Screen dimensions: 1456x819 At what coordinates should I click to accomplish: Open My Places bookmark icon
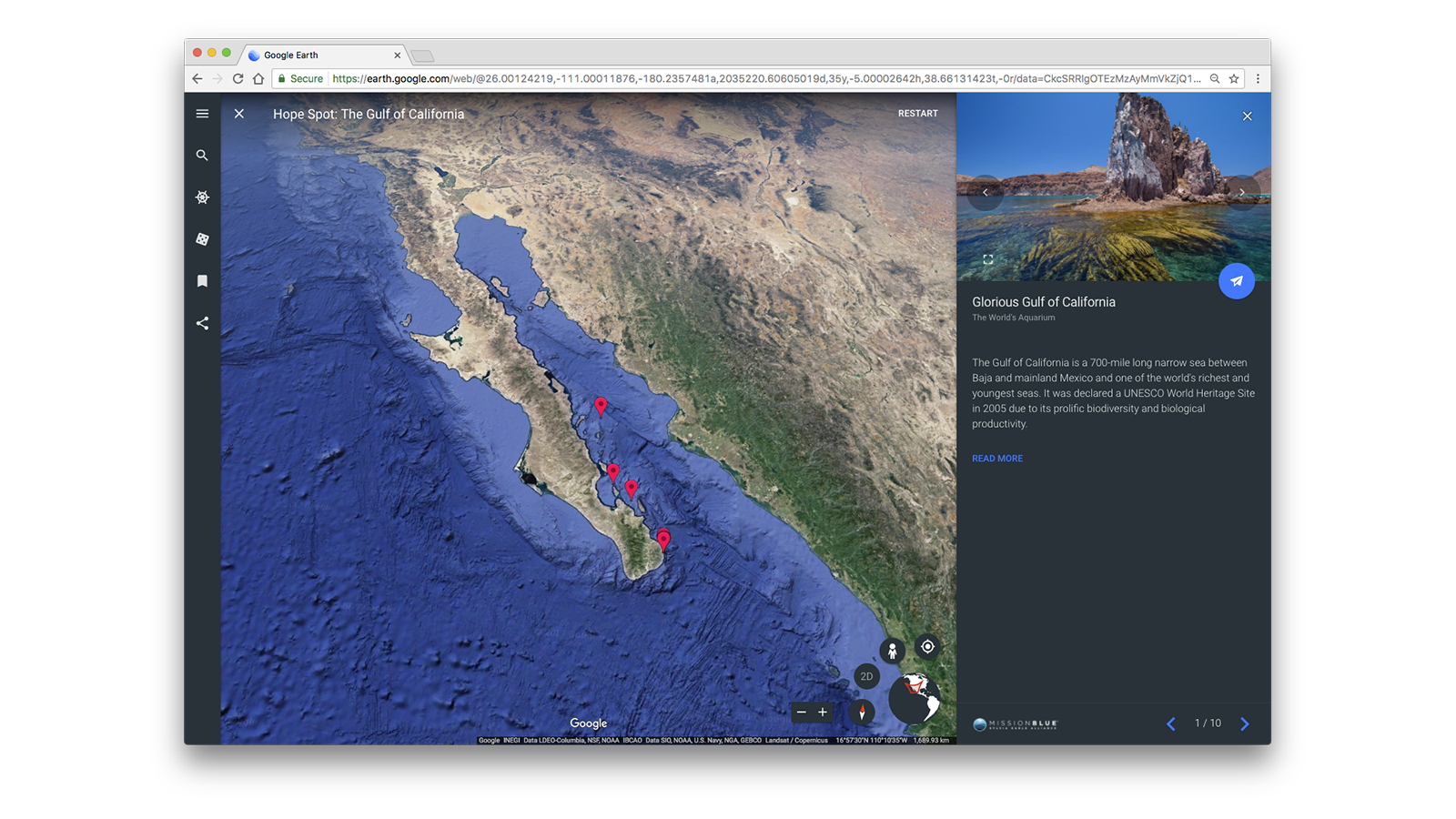point(202,281)
